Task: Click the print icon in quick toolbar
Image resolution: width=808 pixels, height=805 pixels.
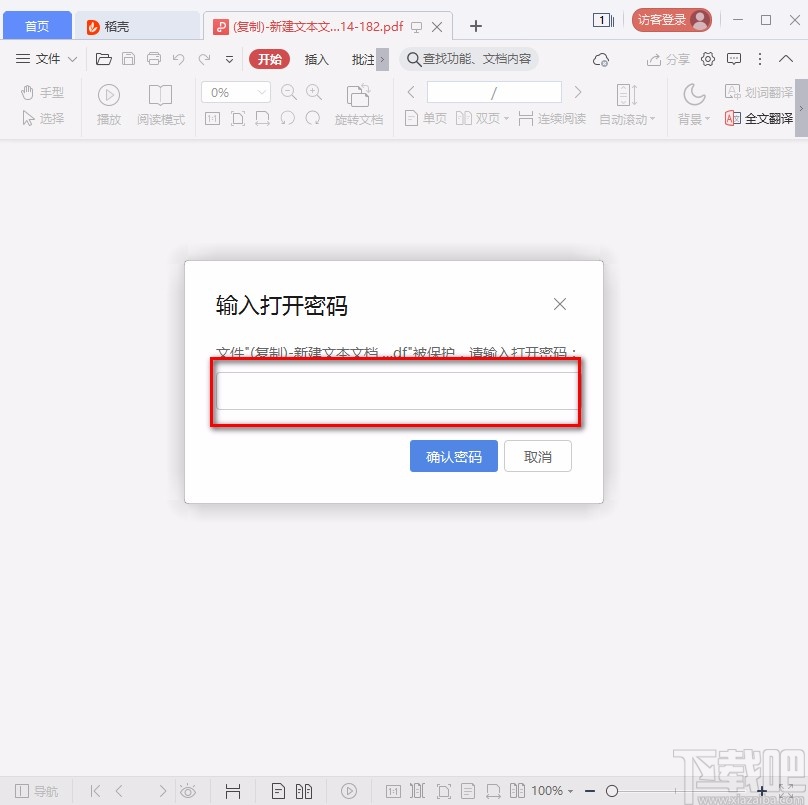Action: pyautogui.click(x=154, y=59)
